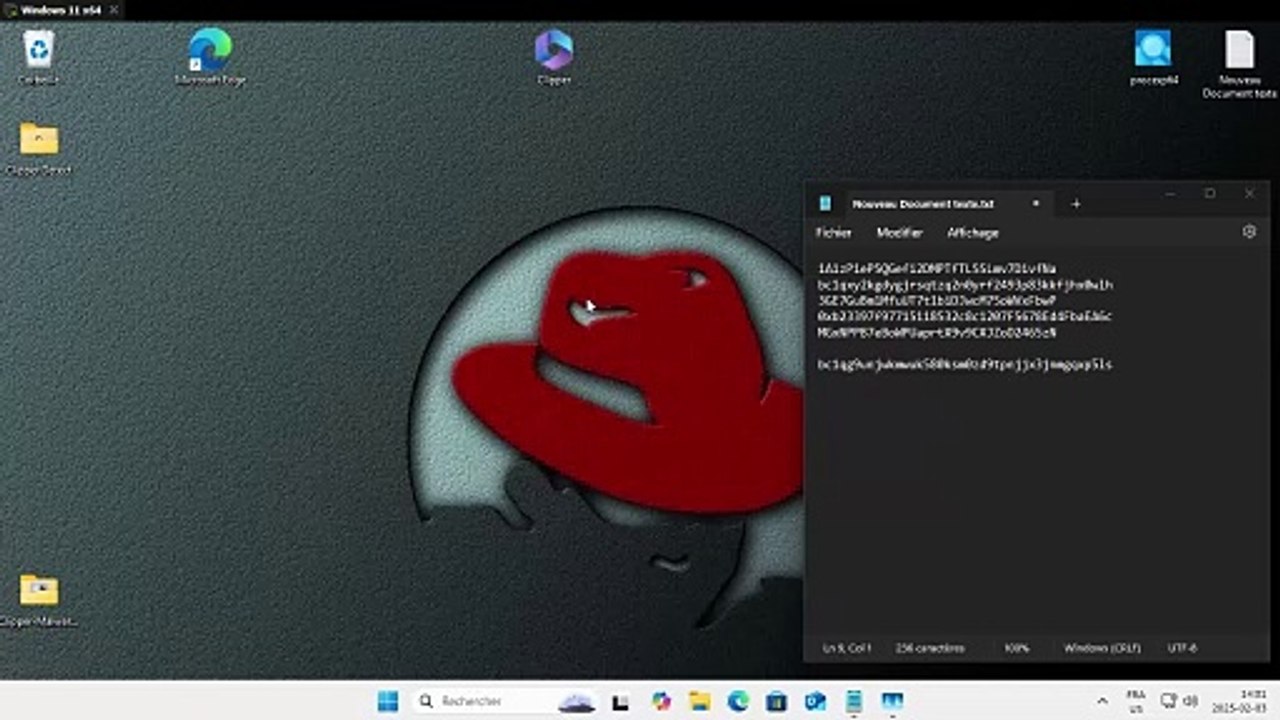Click the Notepad taskbar icon
The width and height of the screenshot is (1280, 720).
coord(853,701)
